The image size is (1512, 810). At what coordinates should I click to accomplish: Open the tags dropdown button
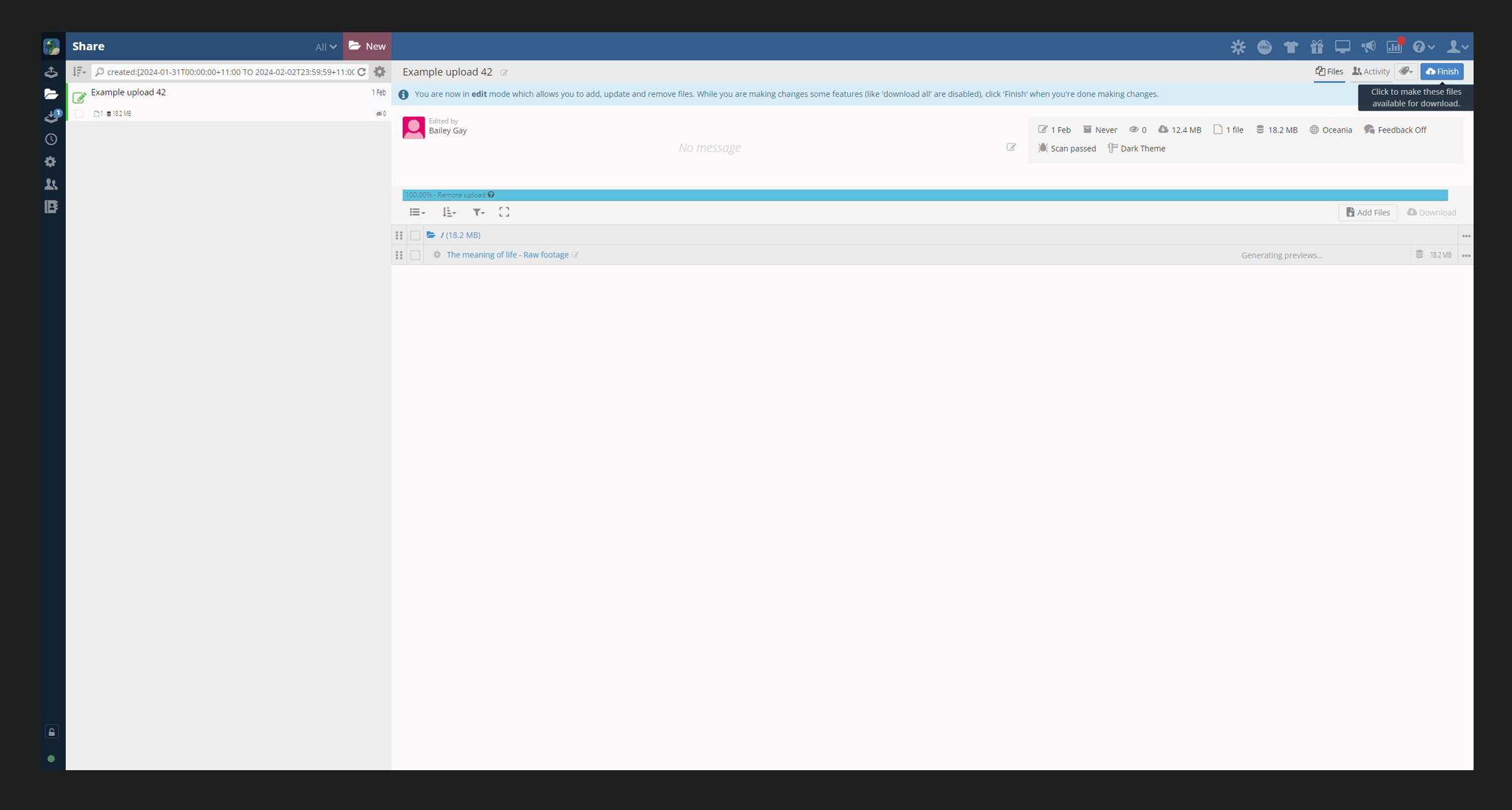coord(1406,71)
